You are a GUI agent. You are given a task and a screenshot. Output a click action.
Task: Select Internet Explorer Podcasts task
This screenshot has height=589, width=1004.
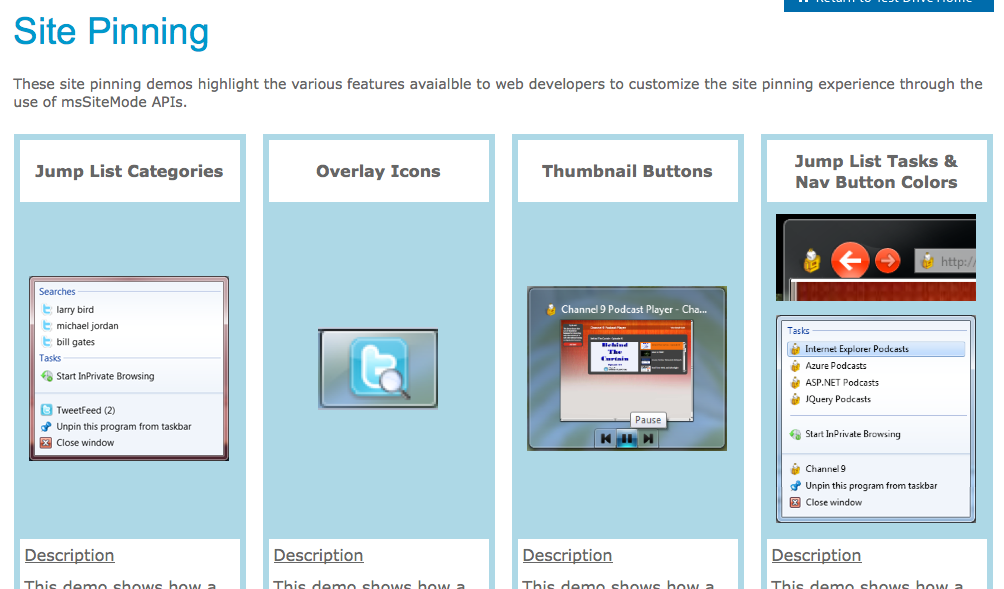pyautogui.click(x=876, y=349)
